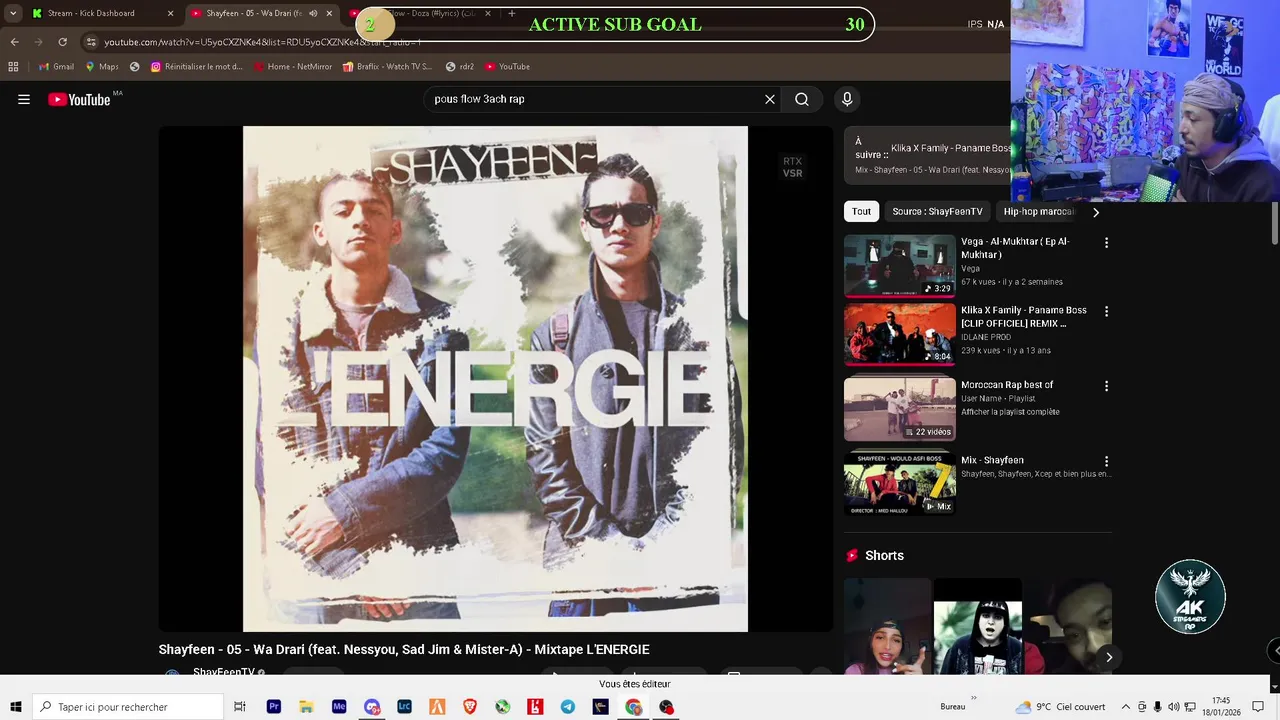Open the Chrome apps grid shortcut
The height and width of the screenshot is (720, 1280).
13,67
